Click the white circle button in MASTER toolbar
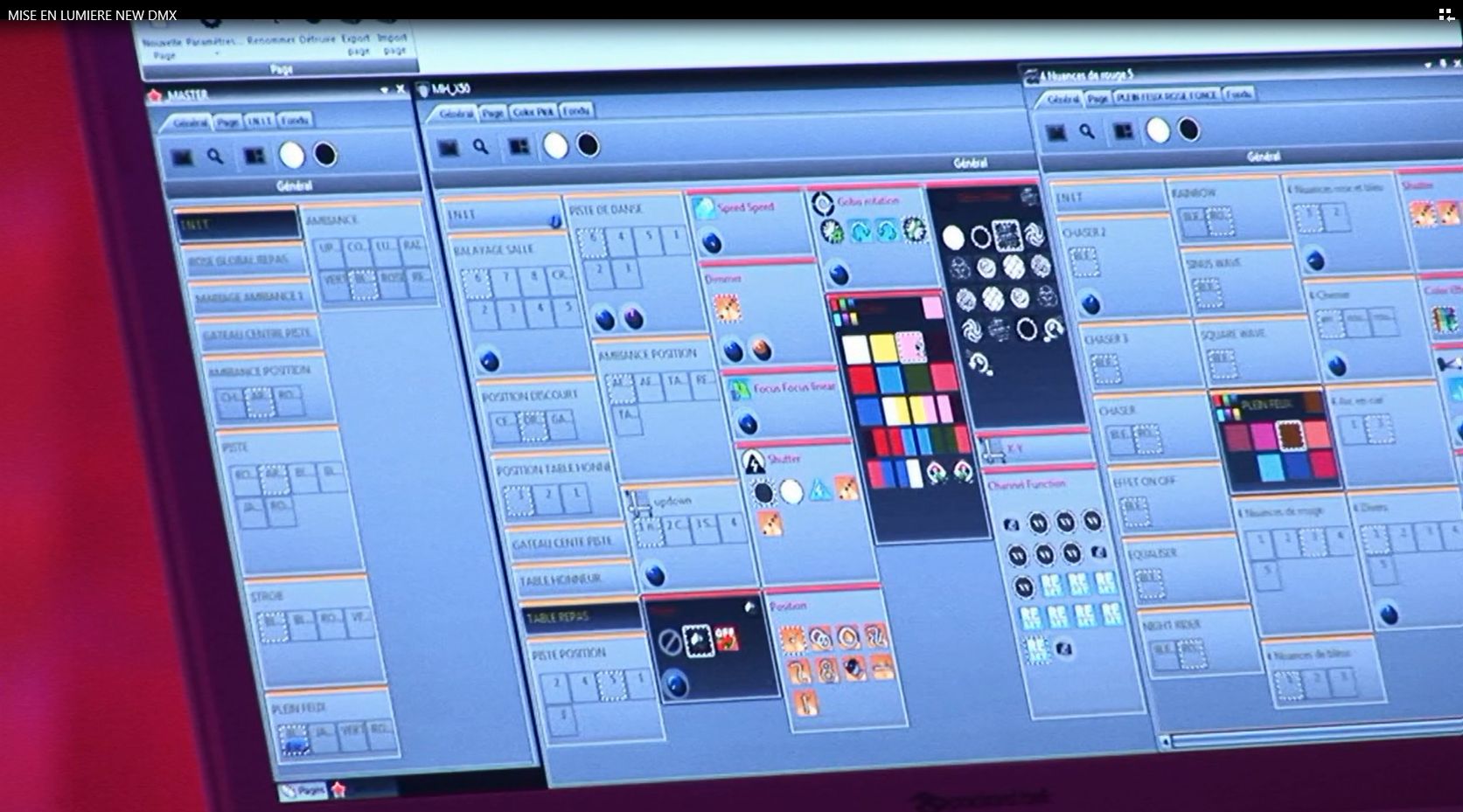This screenshot has width=1463, height=812. click(x=291, y=156)
